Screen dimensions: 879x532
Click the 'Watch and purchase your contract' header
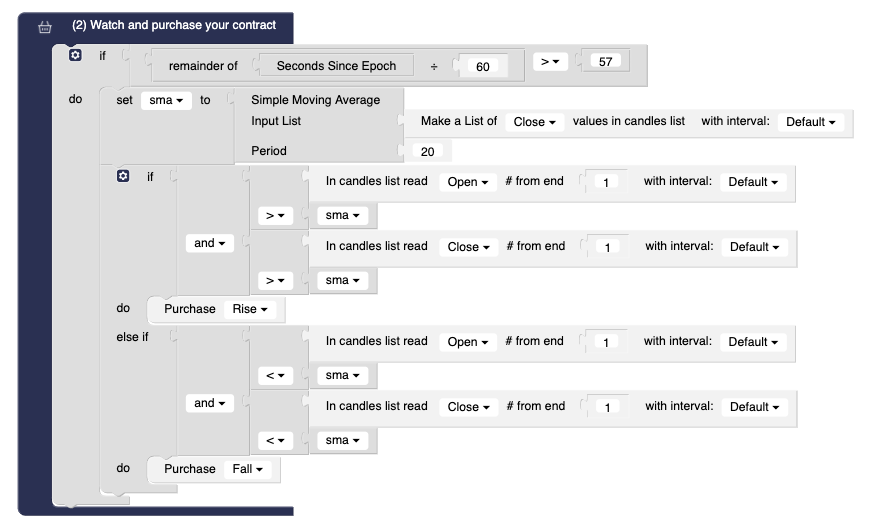click(174, 25)
